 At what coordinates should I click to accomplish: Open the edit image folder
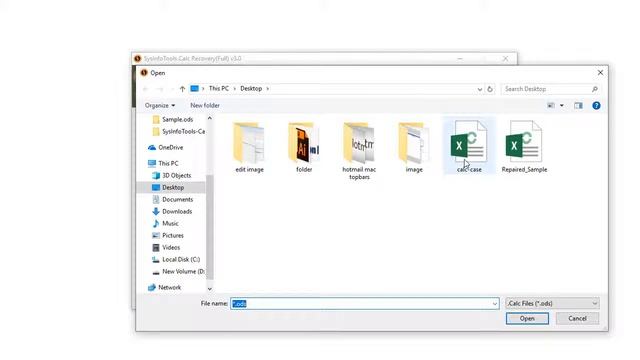pos(249,147)
